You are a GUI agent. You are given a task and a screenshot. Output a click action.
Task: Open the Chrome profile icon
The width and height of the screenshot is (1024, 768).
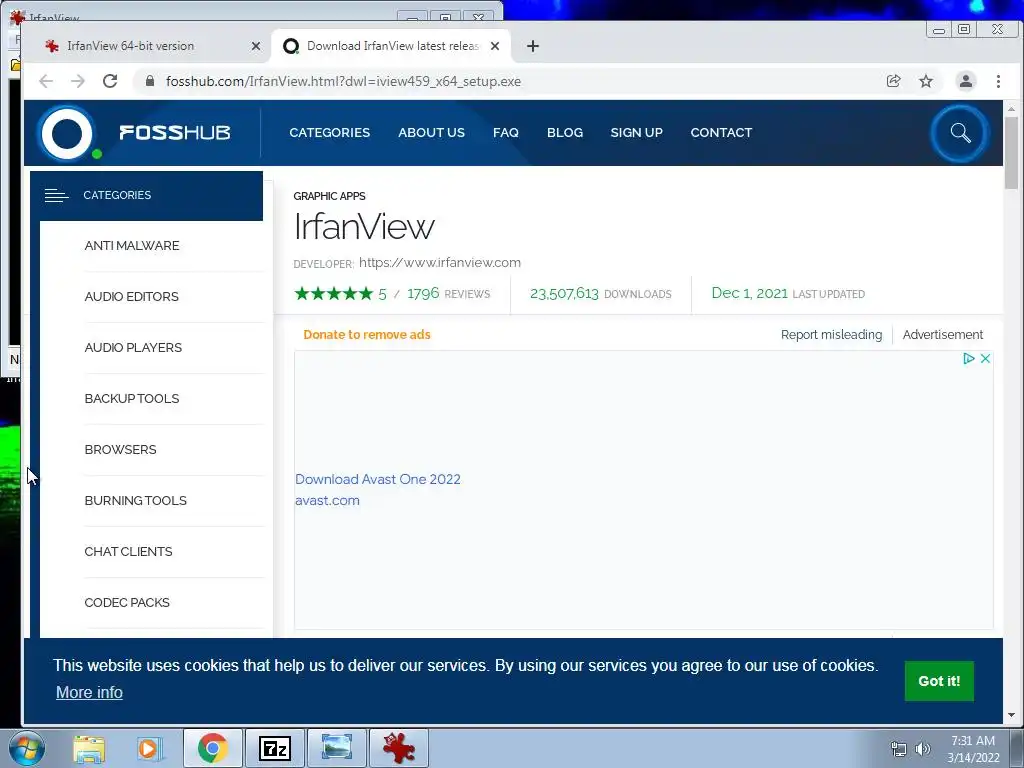[x=965, y=81]
